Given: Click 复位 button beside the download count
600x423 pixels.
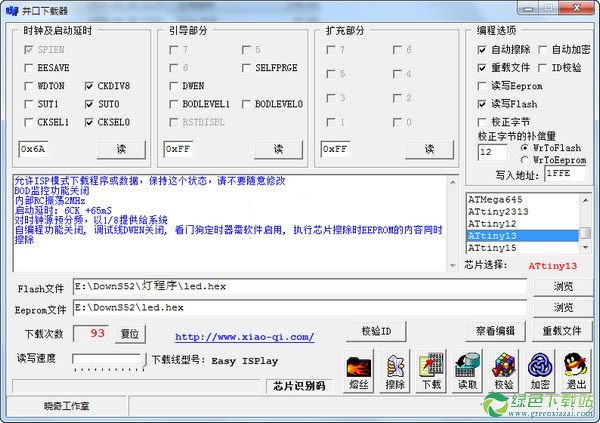Looking at the screenshot, I should (x=129, y=332).
